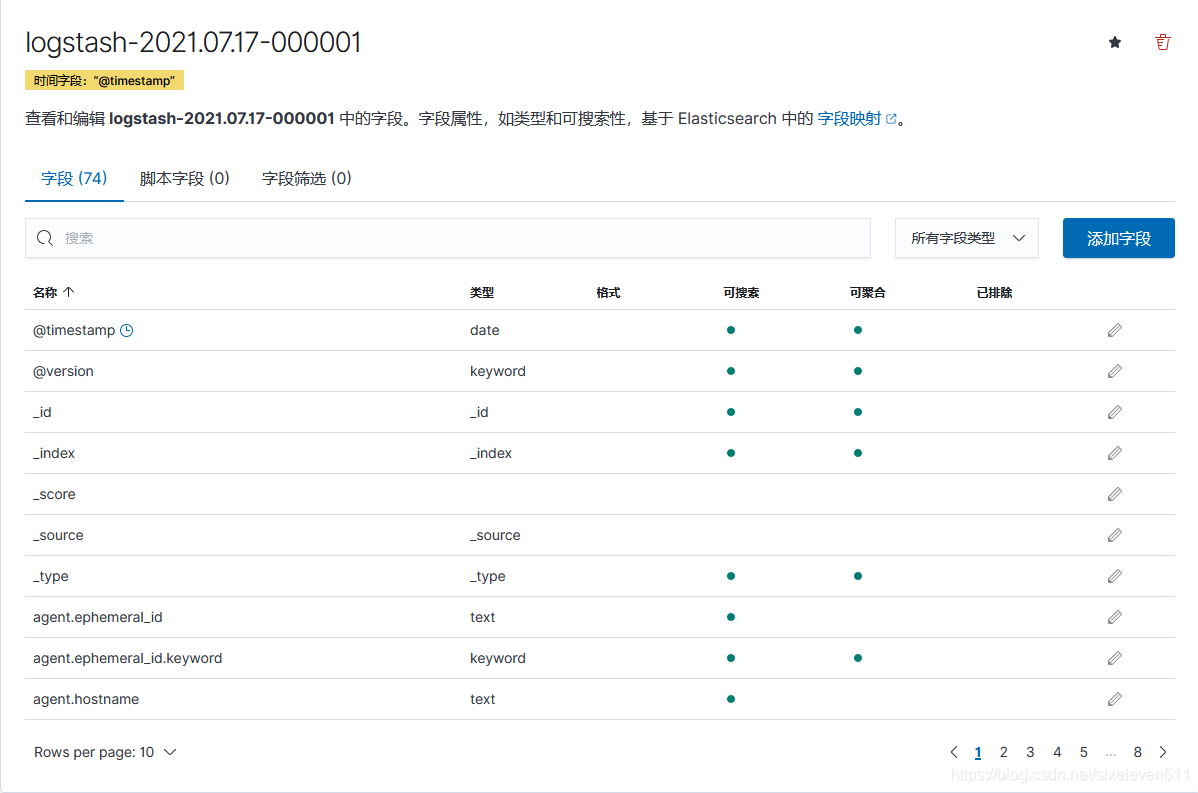Image resolution: width=1198 pixels, height=793 pixels.
Task: Click the search magnifier icon
Action: coord(44,238)
